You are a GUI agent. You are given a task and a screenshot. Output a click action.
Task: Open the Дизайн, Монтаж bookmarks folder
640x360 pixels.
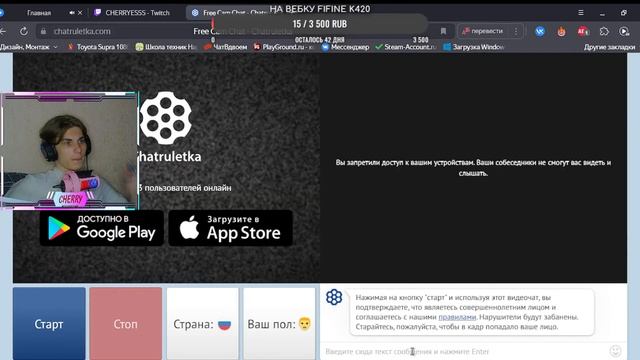click(29, 47)
